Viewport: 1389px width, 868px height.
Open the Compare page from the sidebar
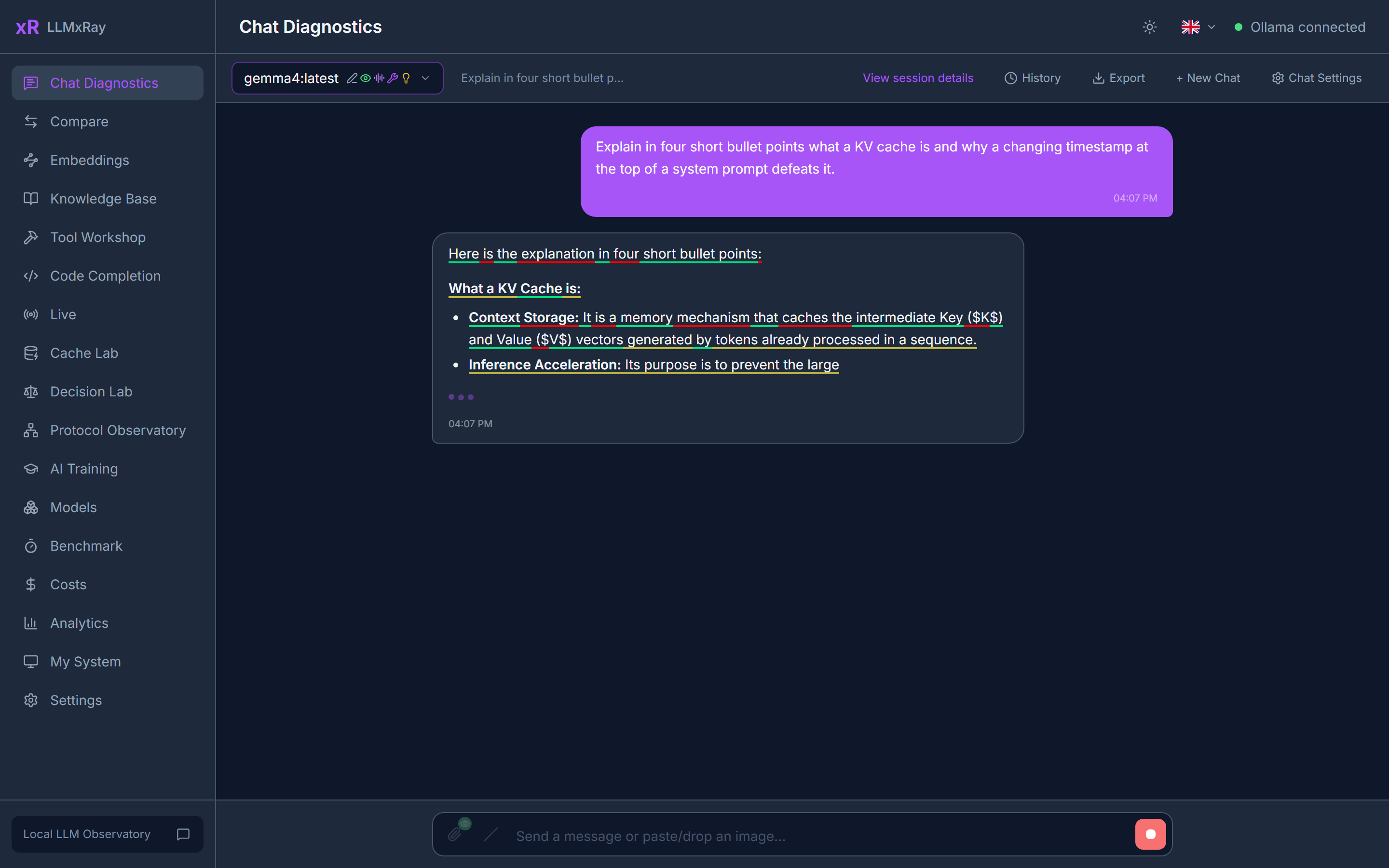tap(108, 122)
